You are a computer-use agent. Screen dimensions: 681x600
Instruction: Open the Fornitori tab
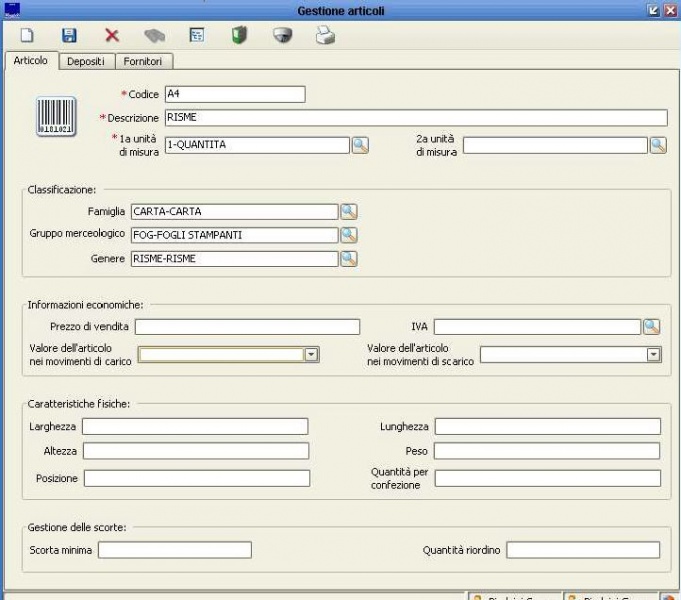(x=143, y=62)
